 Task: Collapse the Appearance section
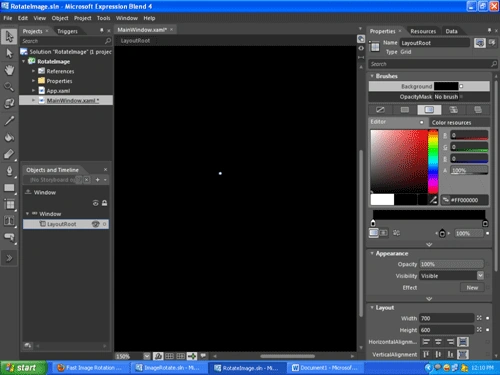pyautogui.click(x=372, y=253)
